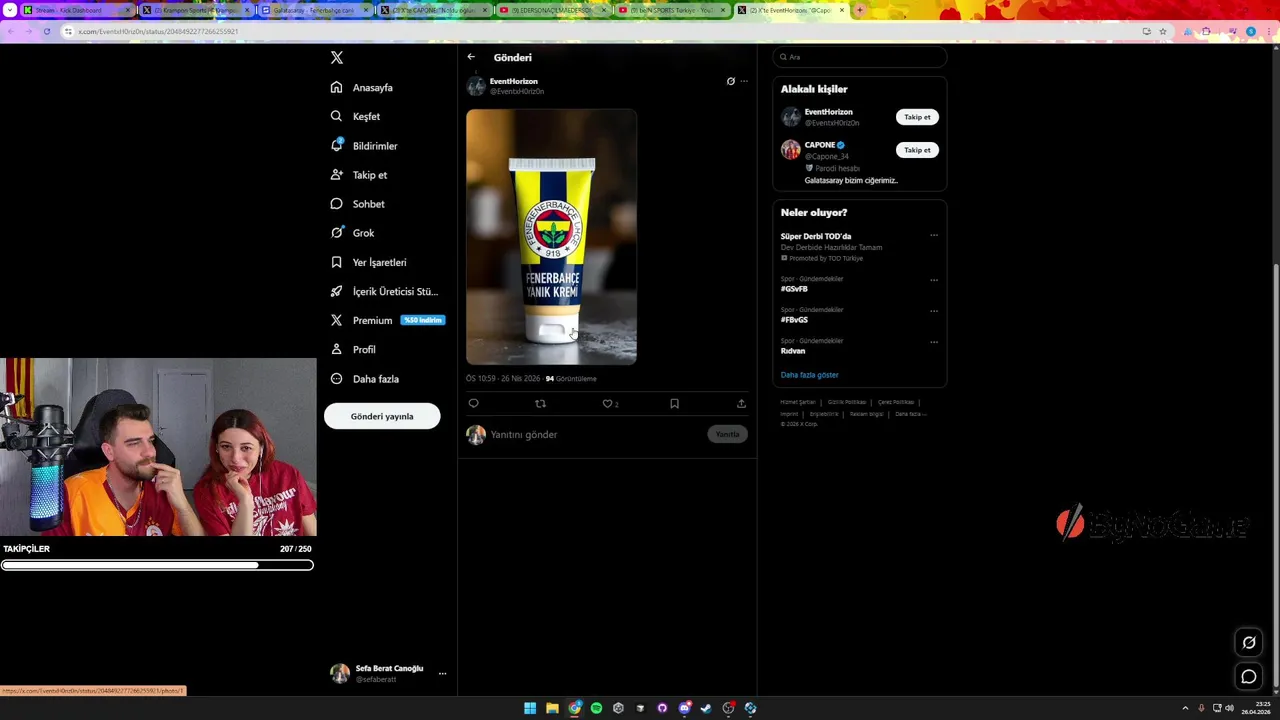The height and width of the screenshot is (720, 1280).
Task: Open options for Süper Derbi TOD'da trend
Action: [934, 236]
